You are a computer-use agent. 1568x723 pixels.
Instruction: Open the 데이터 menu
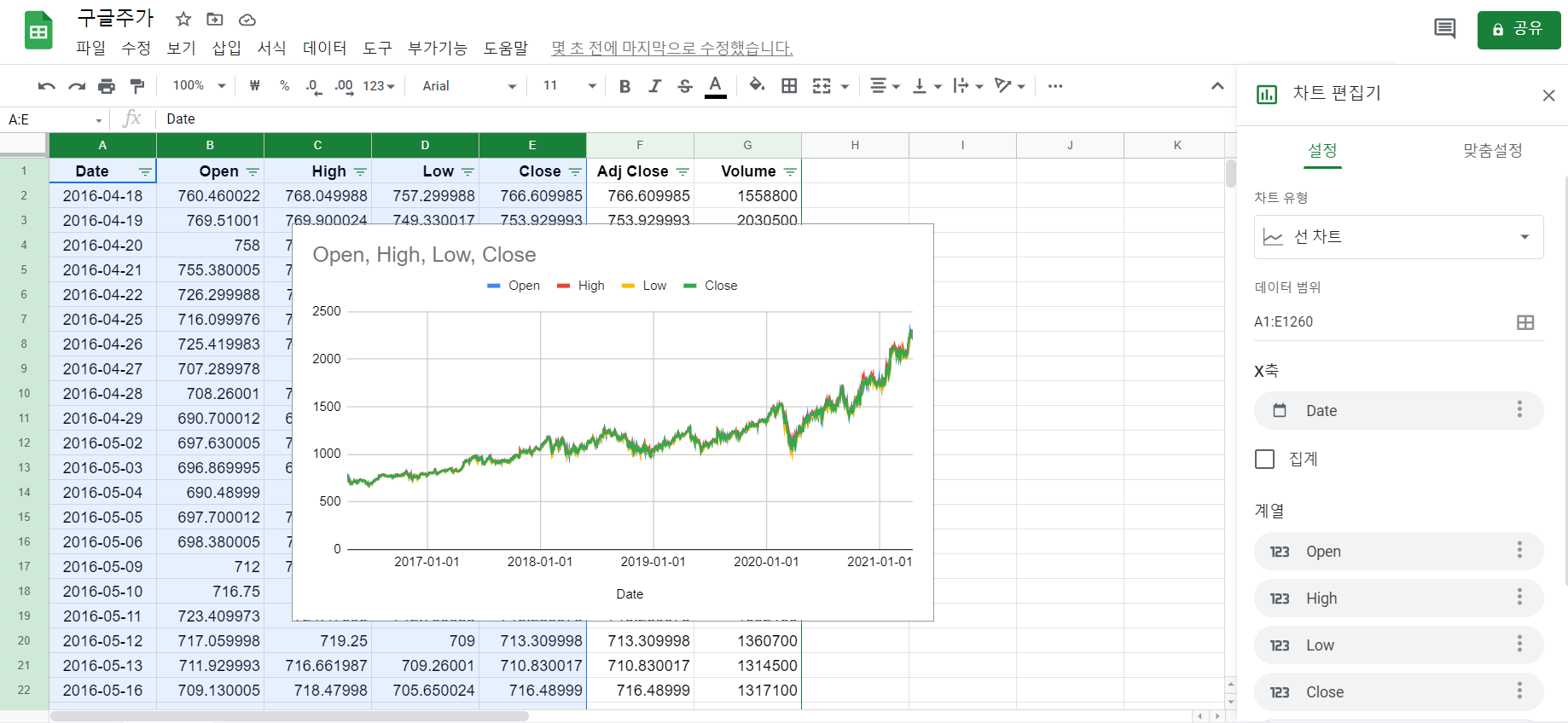pyautogui.click(x=324, y=48)
